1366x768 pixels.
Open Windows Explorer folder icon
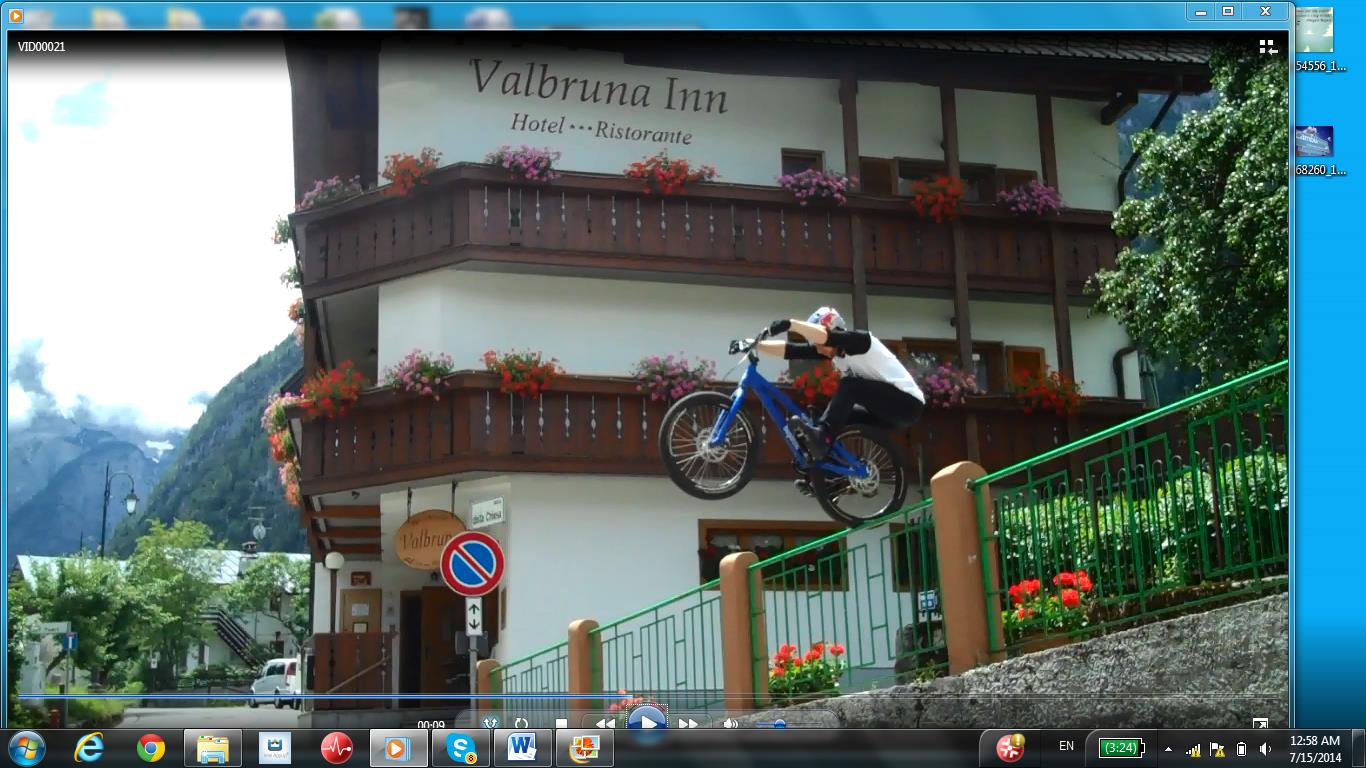[212, 748]
